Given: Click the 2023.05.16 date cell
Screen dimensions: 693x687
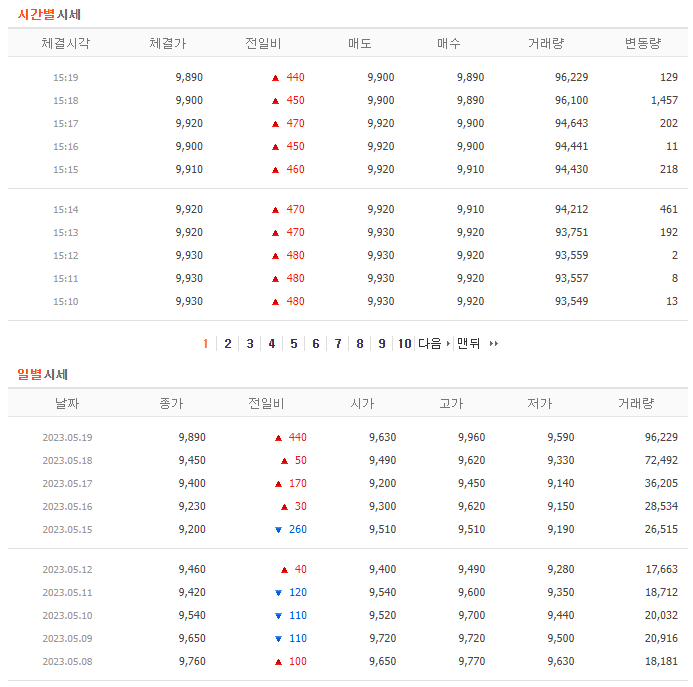Looking at the screenshot, I should [67, 506].
